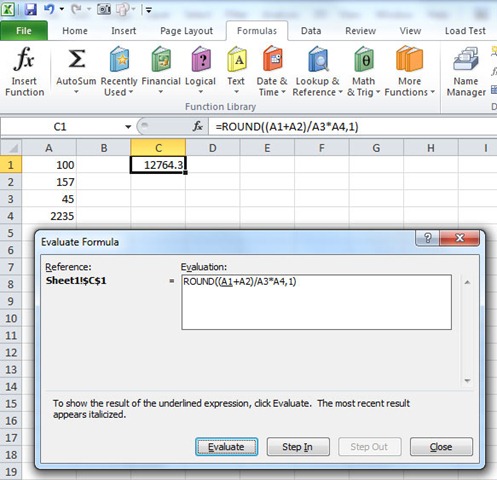The height and width of the screenshot is (480, 497).
Task: Click the Evaluation box scroll up arrow
Action: pos(467,282)
